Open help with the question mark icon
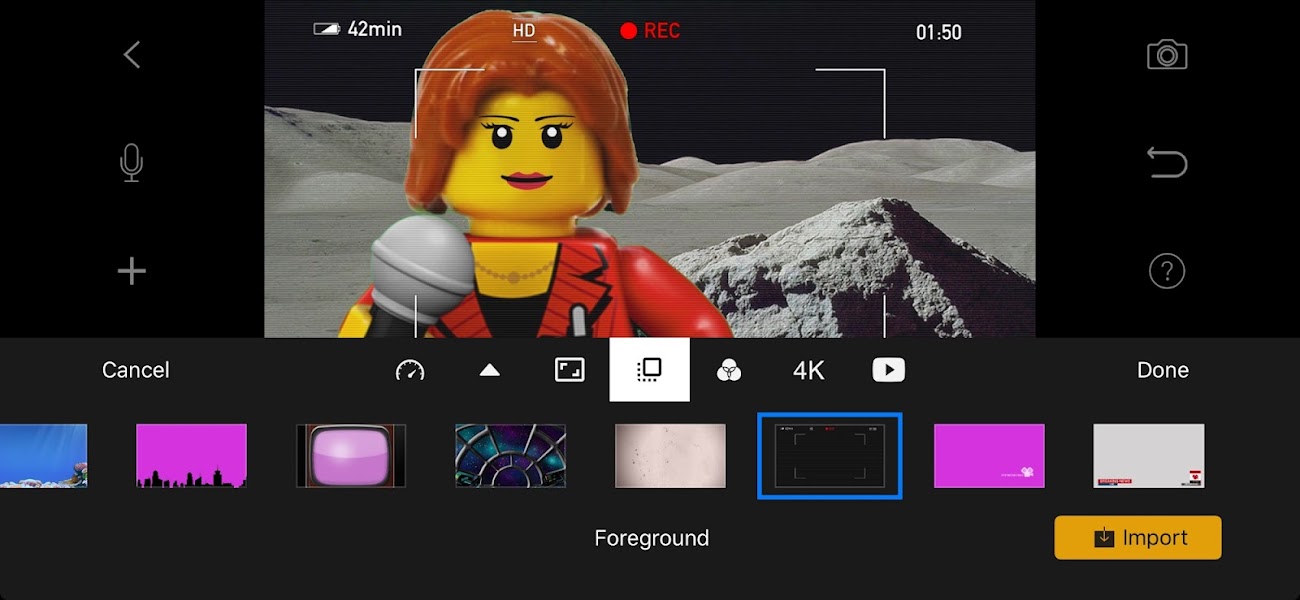This screenshot has width=1300, height=600. click(1167, 271)
